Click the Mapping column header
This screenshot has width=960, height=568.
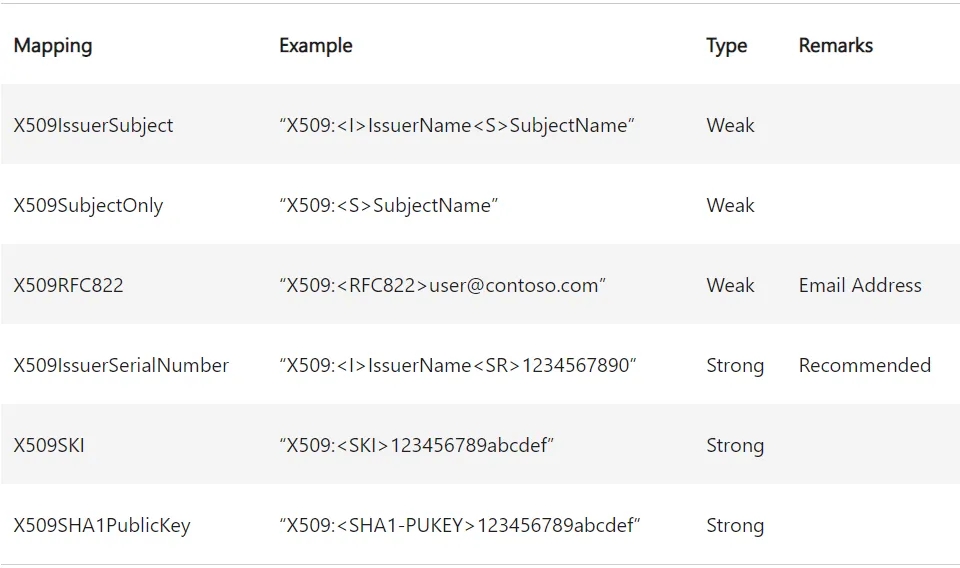coord(53,45)
